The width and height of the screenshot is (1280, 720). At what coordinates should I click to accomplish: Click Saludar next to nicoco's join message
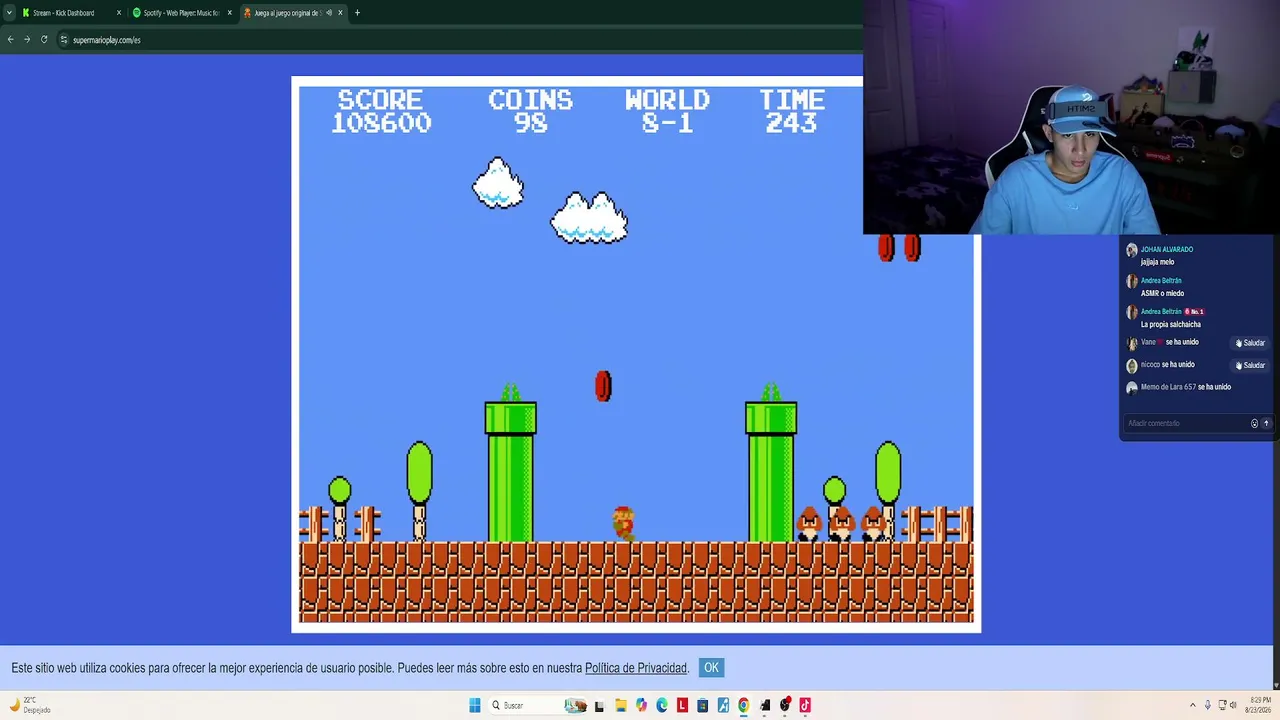[1250, 365]
